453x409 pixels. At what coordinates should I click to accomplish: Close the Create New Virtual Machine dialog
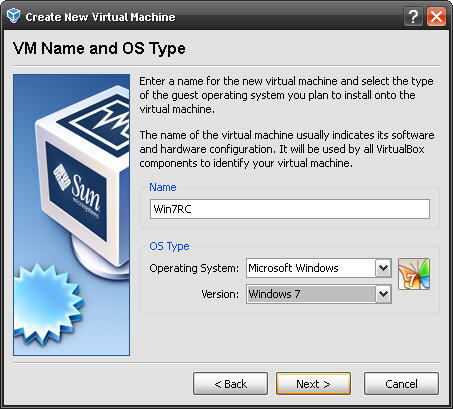(x=437, y=16)
